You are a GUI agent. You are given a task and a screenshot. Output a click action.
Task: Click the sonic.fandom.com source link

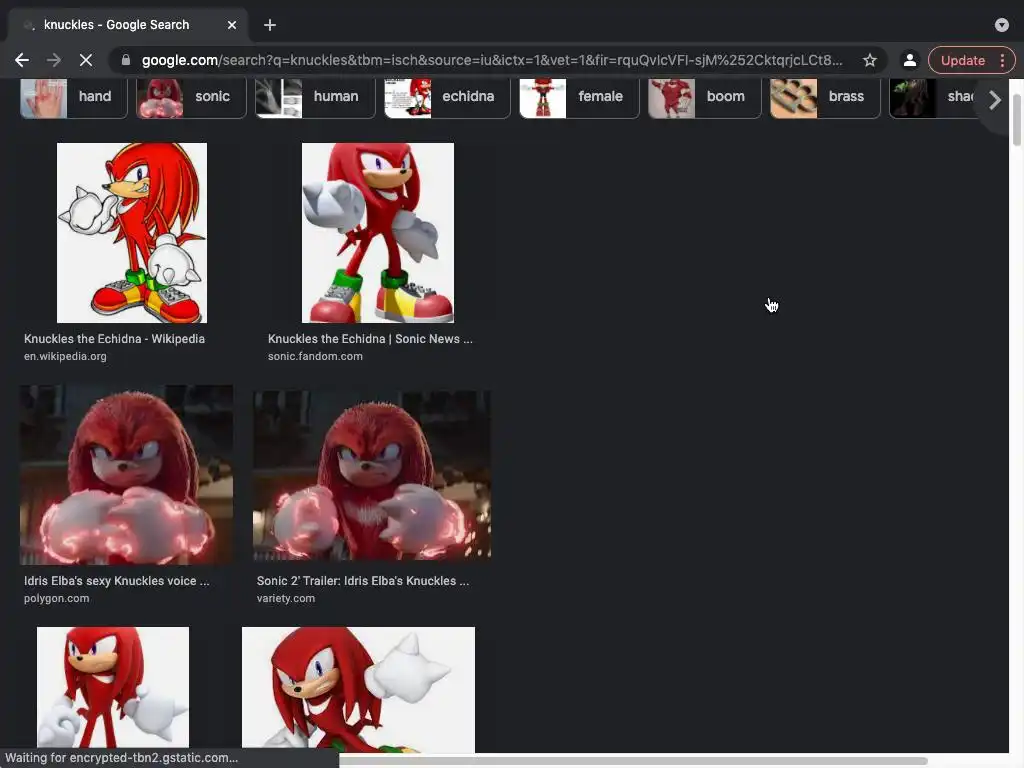315,357
